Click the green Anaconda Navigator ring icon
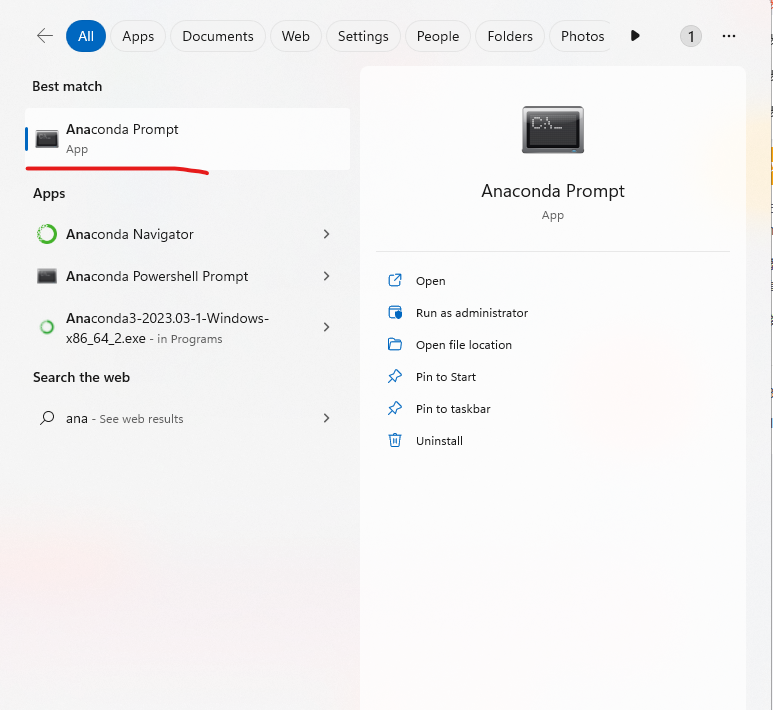 tap(47, 234)
